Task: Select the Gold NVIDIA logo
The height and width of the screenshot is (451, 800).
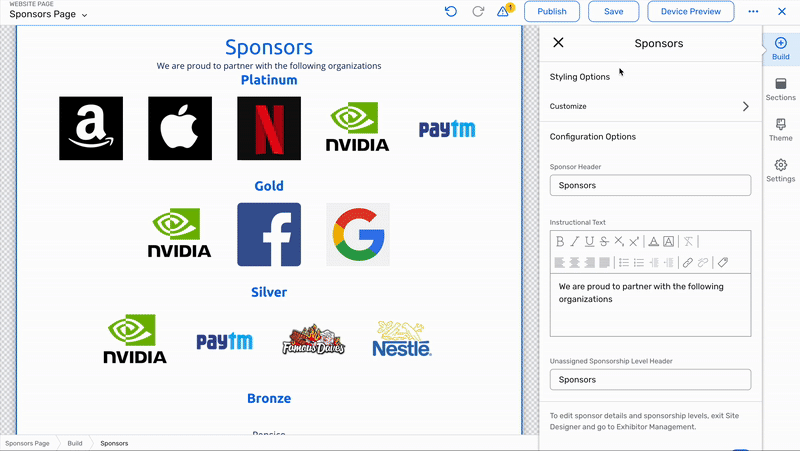Action: click(x=180, y=233)
